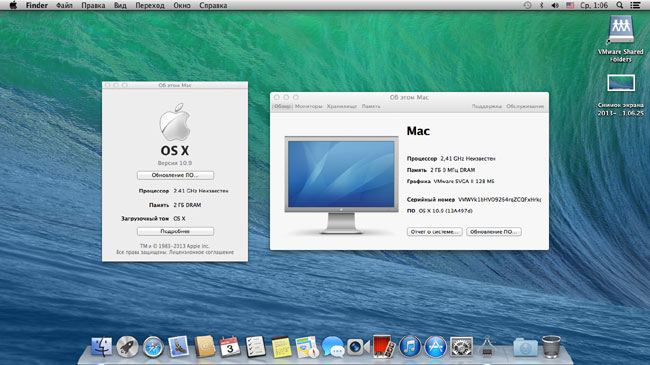This screenshot has width=650, height=365.
Task: Open Spotlight search magnifier icon
Action: [619, 5]
